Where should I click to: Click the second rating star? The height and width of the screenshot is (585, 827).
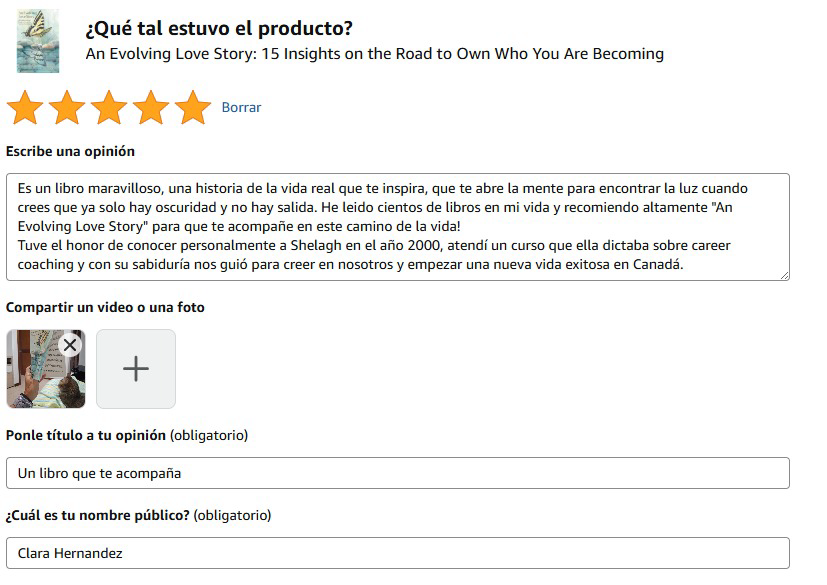pos(67,107)
